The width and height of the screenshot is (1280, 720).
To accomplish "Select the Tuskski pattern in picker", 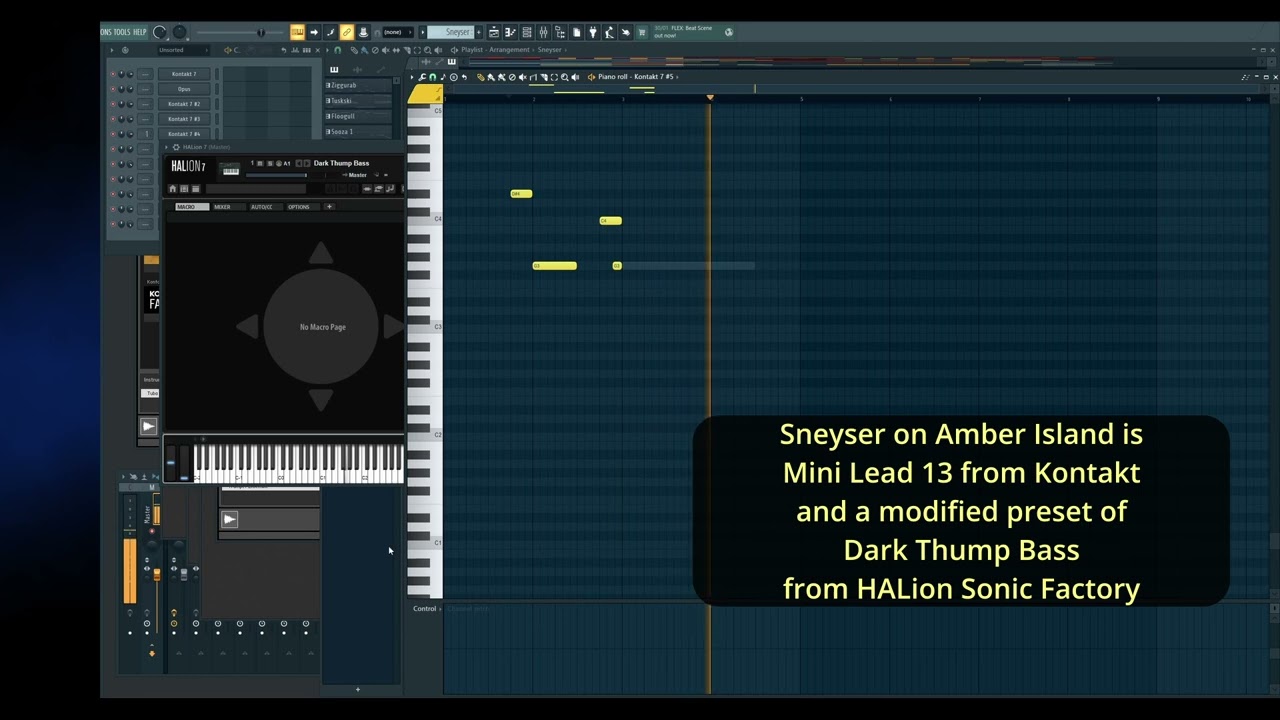I will (x=357, y=101).
